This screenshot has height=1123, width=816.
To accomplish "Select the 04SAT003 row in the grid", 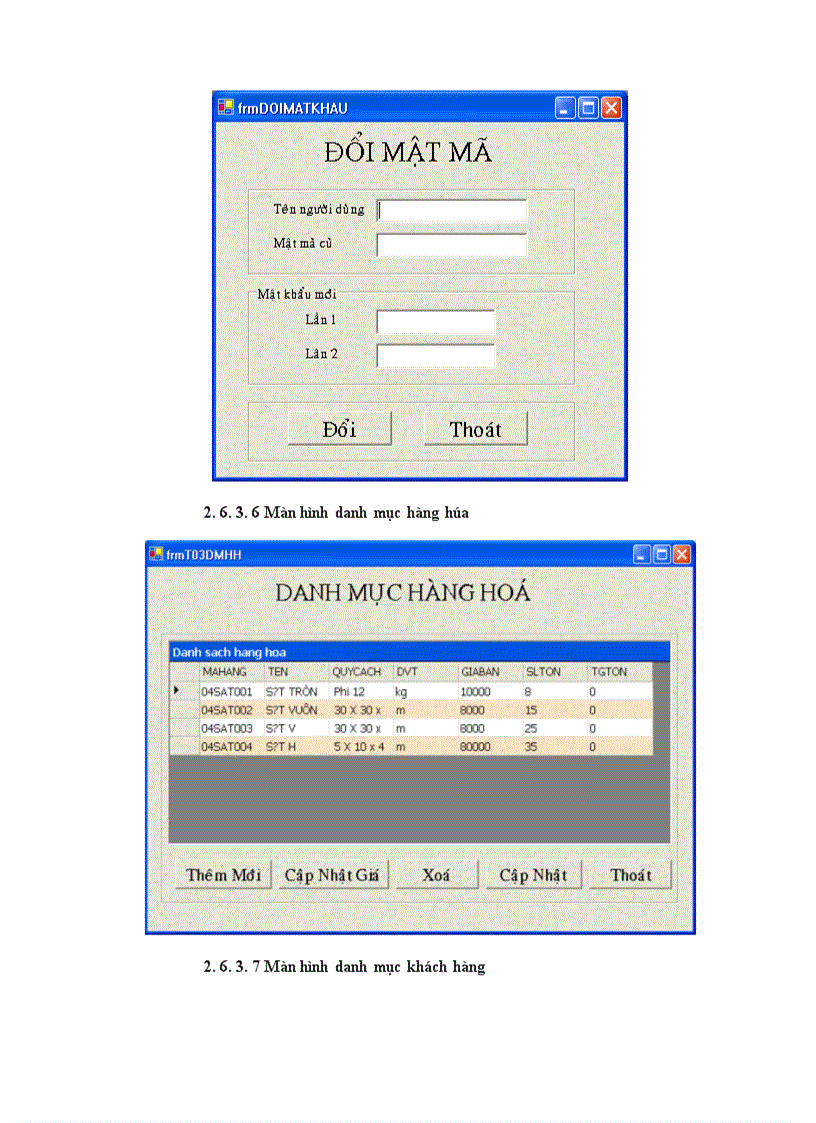I will pos(226,729).
